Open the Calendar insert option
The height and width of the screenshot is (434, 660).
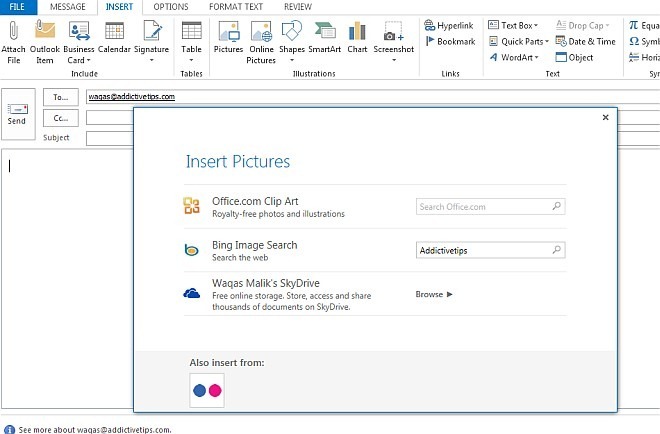(114, 38)
